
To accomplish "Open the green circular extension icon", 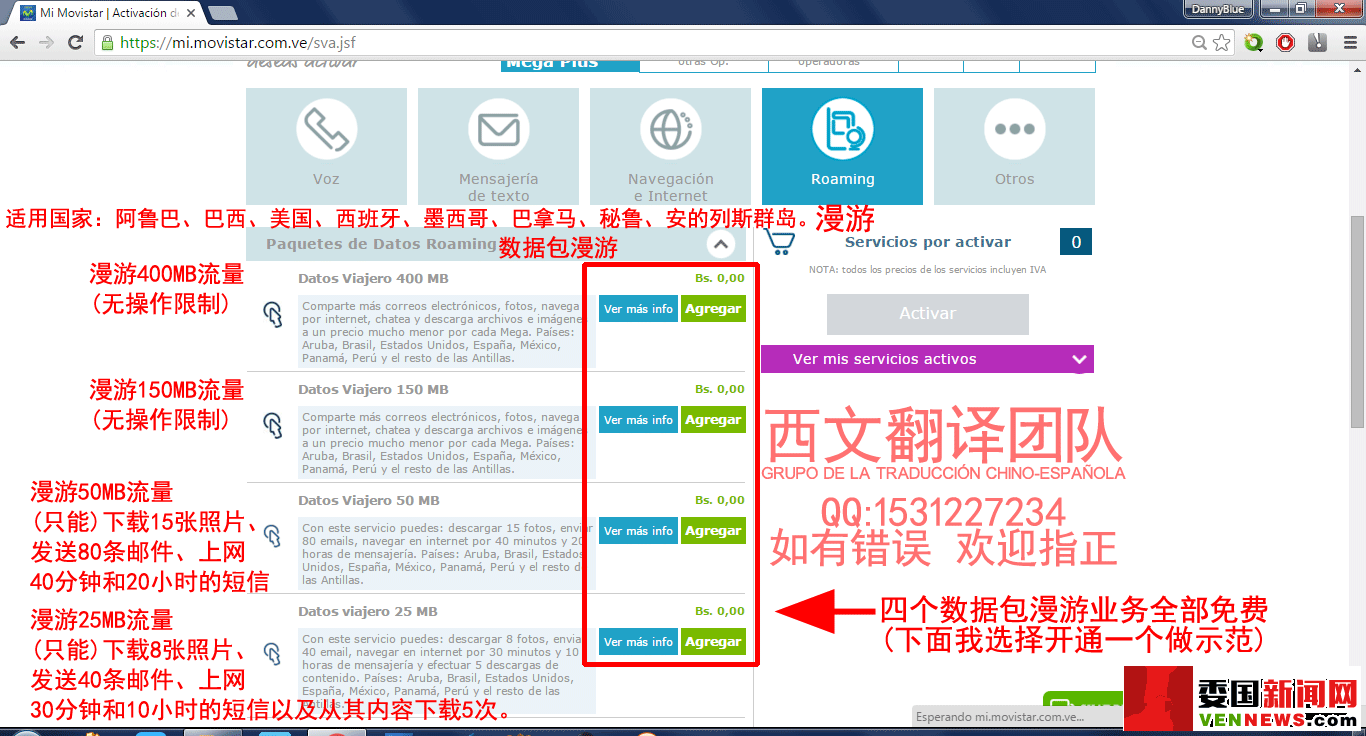I will pyautogui.click(x=1253, y=43).
